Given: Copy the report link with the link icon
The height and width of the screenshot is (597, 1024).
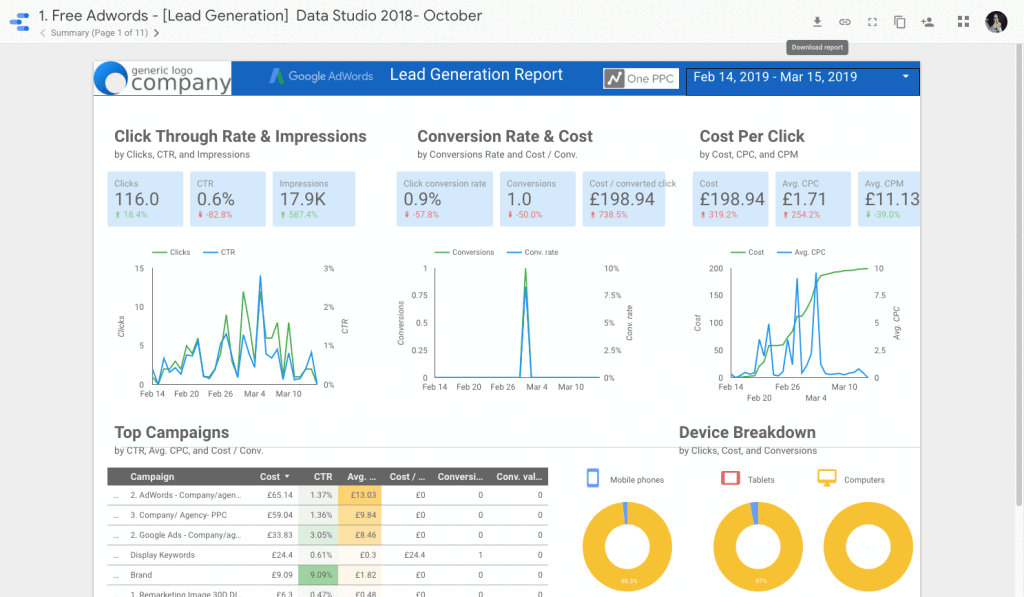Looking at the screenshot, I should tap(844, 22).
